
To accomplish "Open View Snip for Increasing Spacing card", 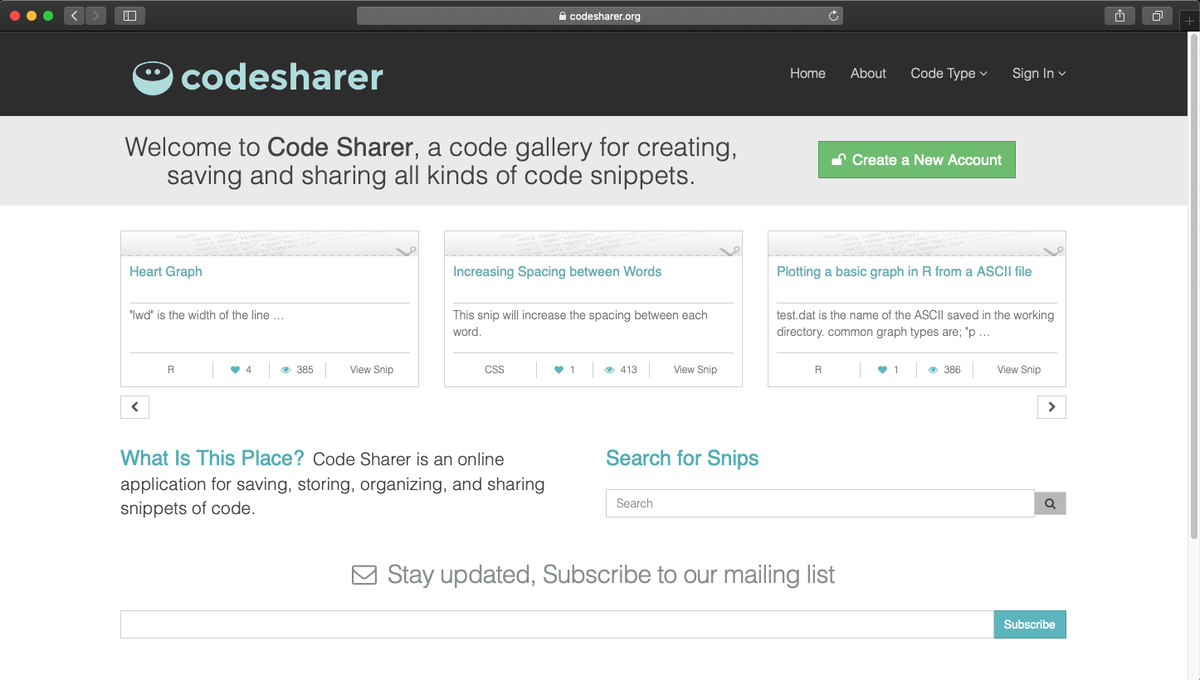I will point(695,370).
